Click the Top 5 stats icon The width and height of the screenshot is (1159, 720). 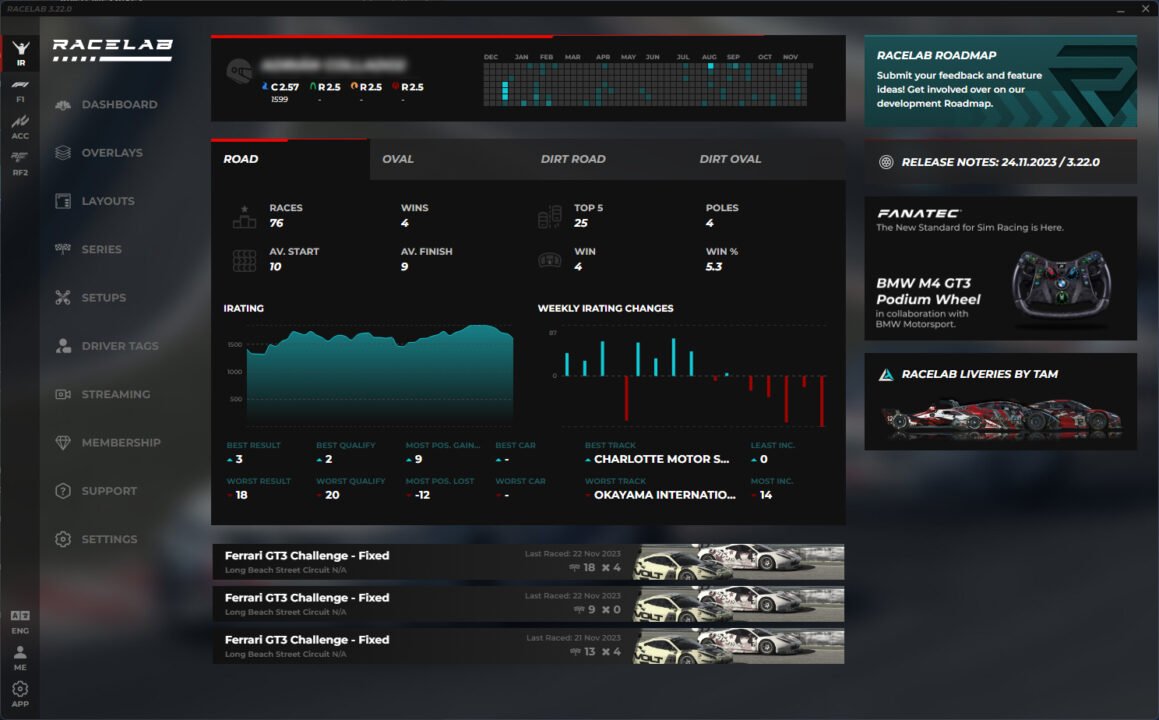[549, 217]
